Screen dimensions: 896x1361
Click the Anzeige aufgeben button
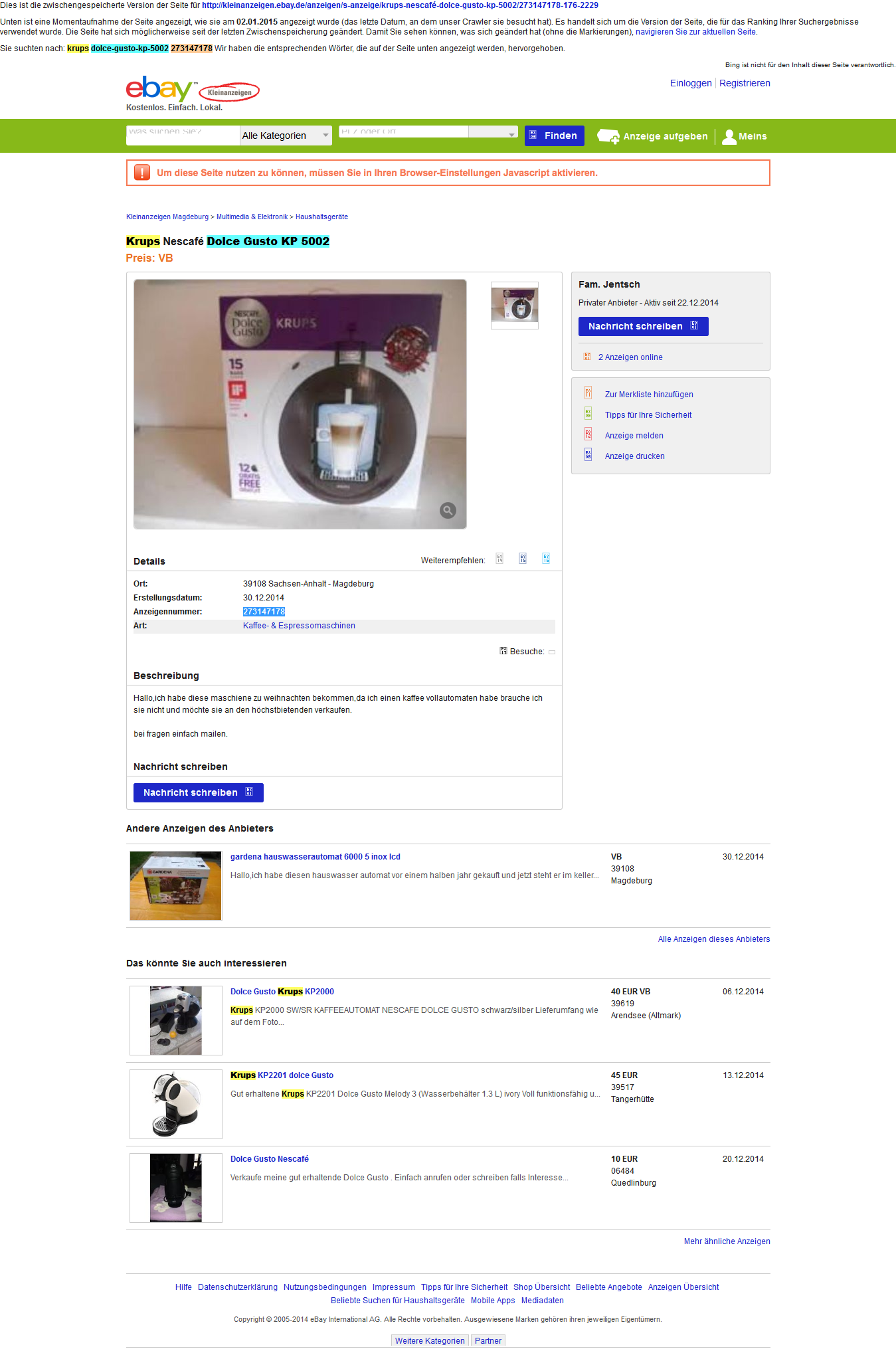[652, 136]
